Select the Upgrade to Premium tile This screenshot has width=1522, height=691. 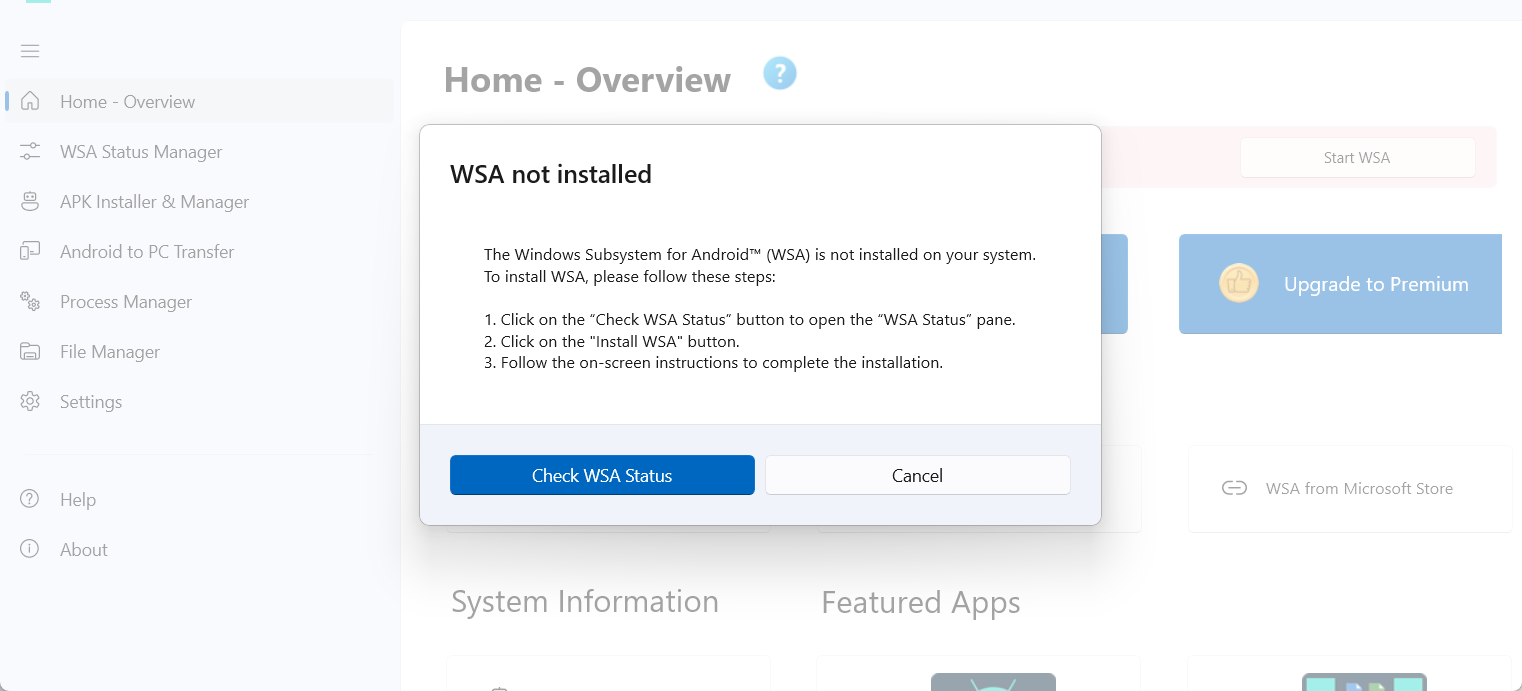point(1340,284)
